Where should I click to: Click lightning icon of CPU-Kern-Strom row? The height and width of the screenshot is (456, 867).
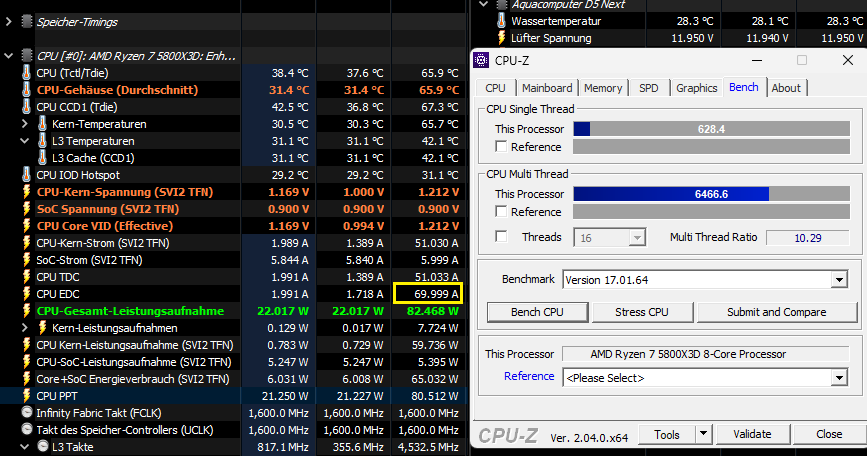click(x=26, y=243)
